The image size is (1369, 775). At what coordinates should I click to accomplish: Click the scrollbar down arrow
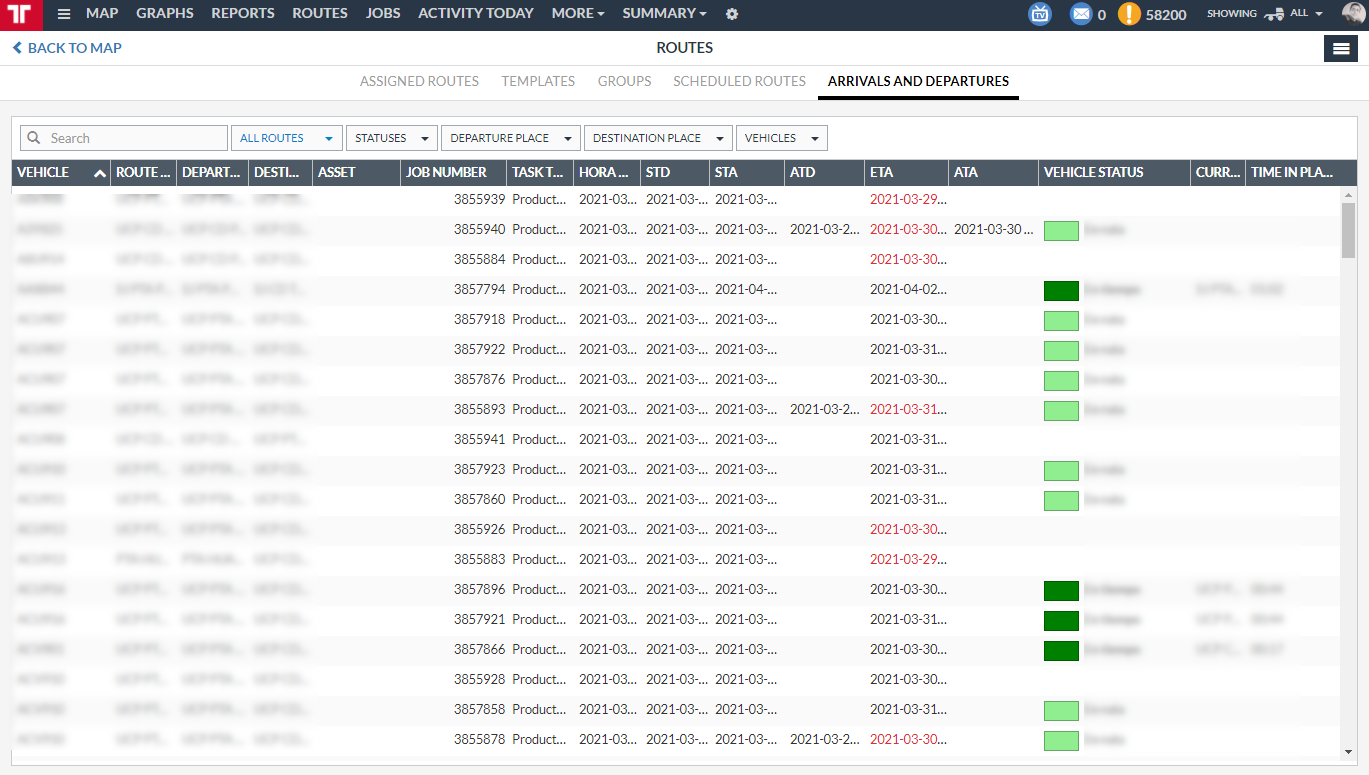tap(1348, 752)
